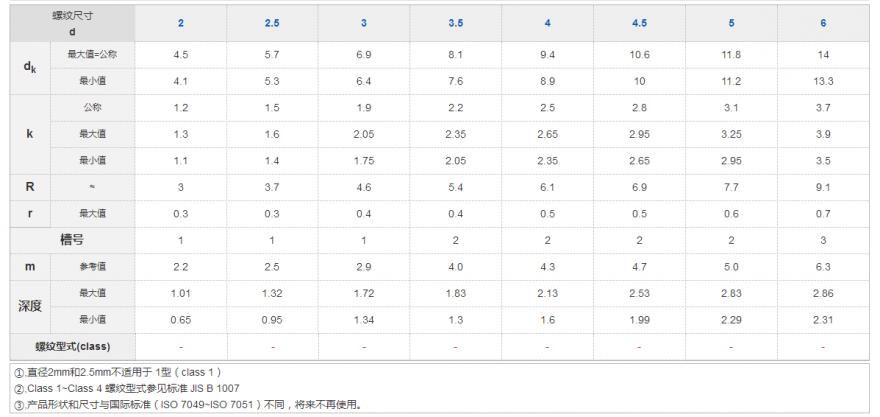Viewport: 880px width, 417px height.
Task: Select the k 公称 row sub-label
Action: click(100, 104)
